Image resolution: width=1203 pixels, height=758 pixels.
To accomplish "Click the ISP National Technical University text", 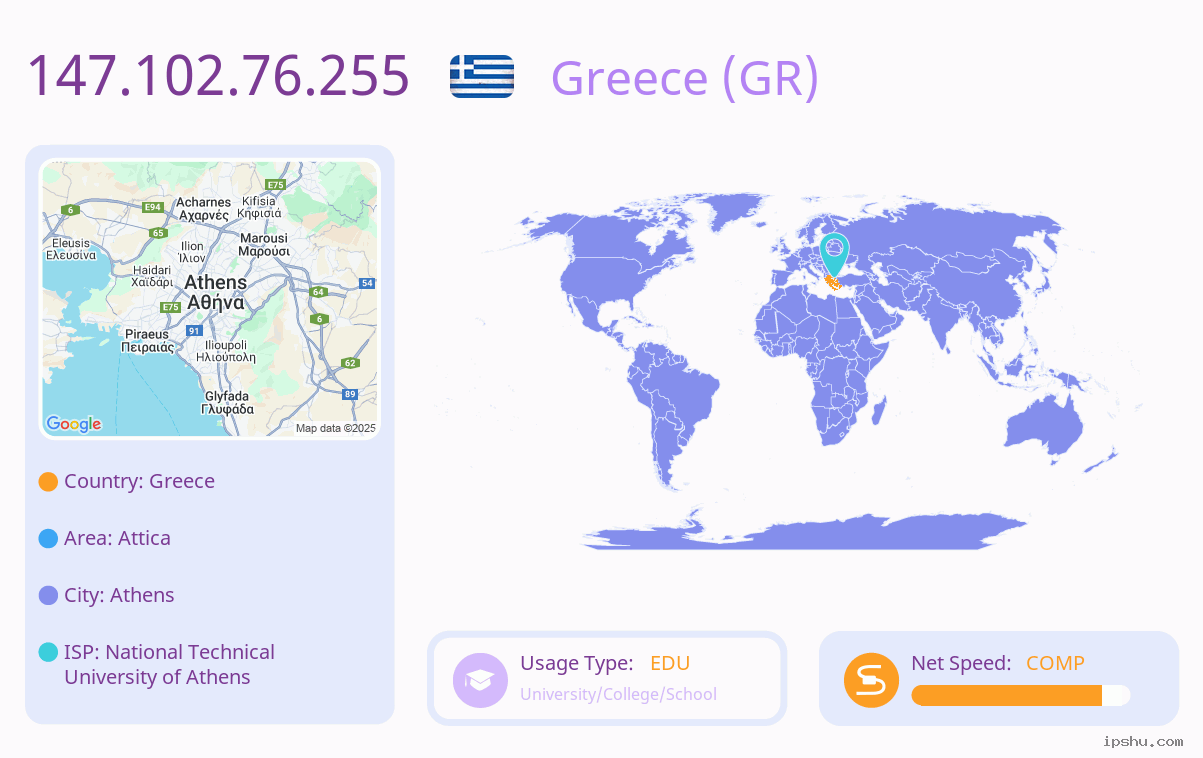I will pyautogui.click(x=169, y=664).
